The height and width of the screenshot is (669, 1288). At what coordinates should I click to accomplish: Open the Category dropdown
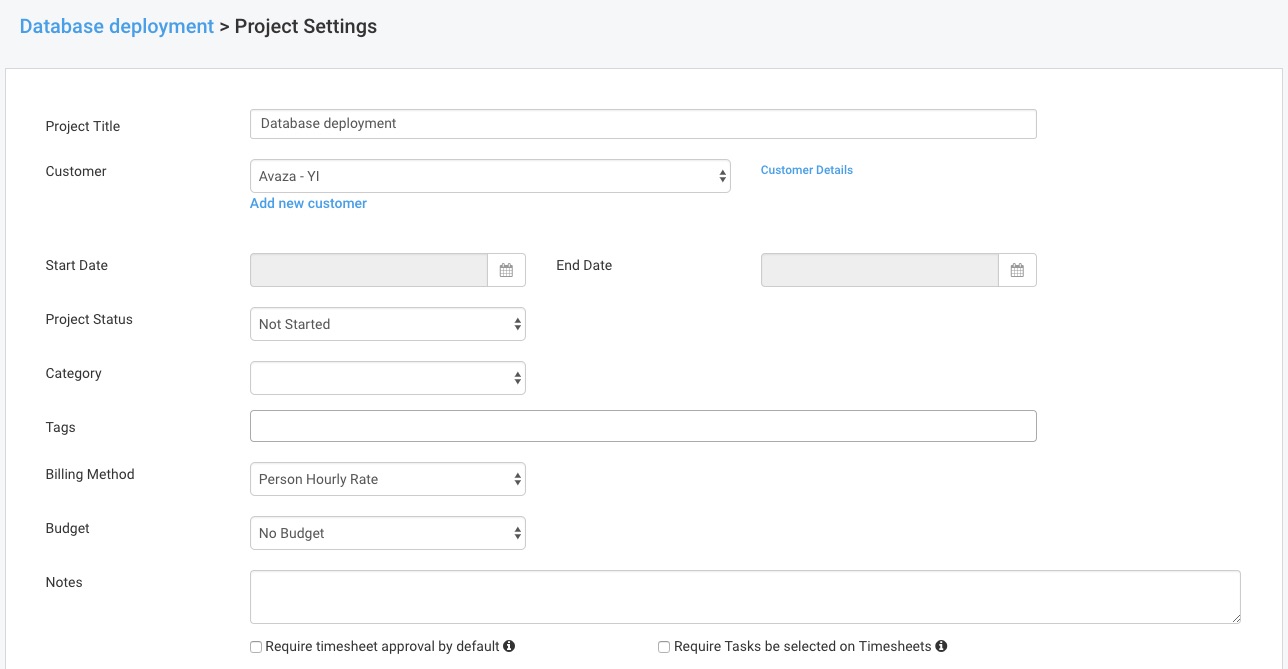[x=387, y=378]
